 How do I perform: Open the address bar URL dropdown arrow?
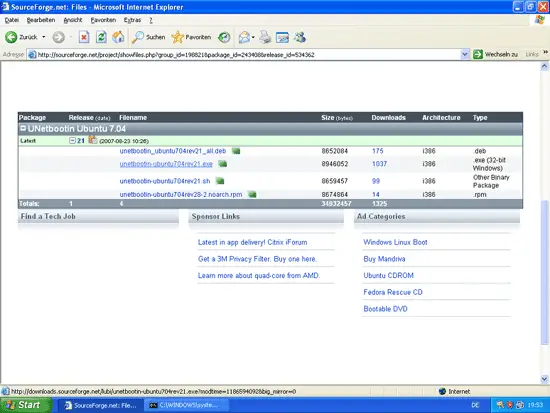(x=464, y=54)
